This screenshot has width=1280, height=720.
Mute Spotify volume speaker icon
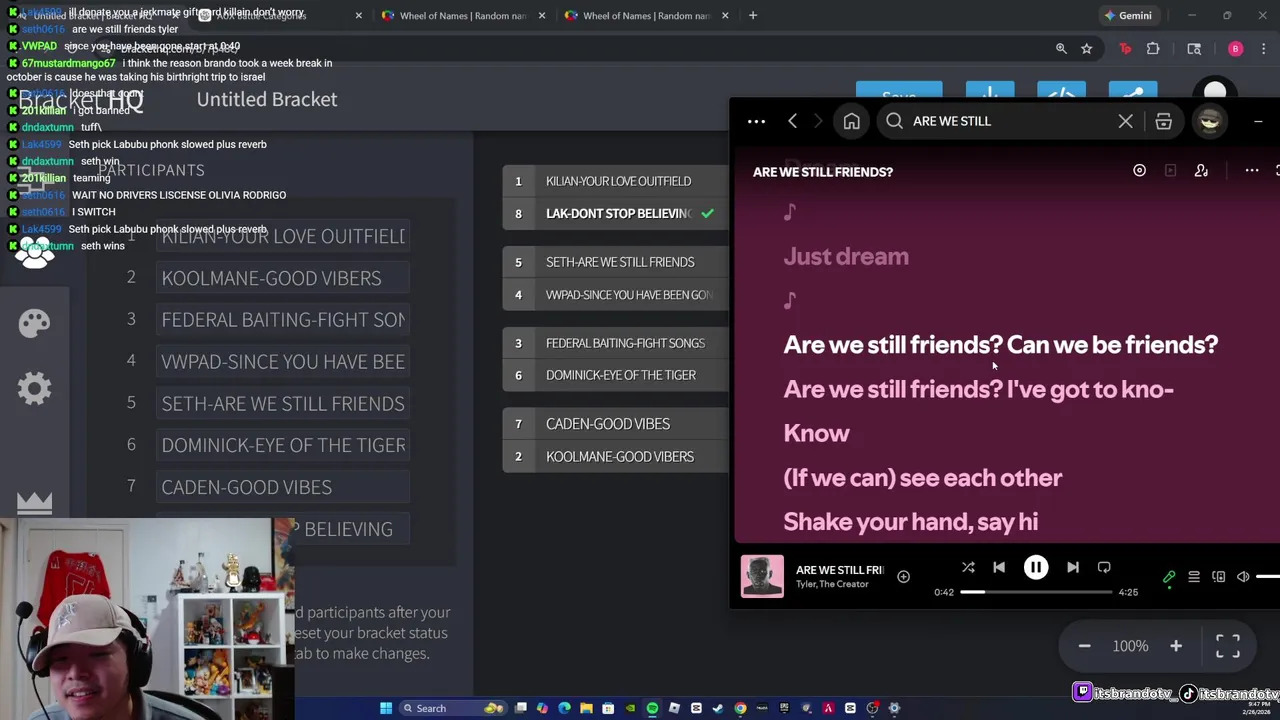click(1243, 577)
